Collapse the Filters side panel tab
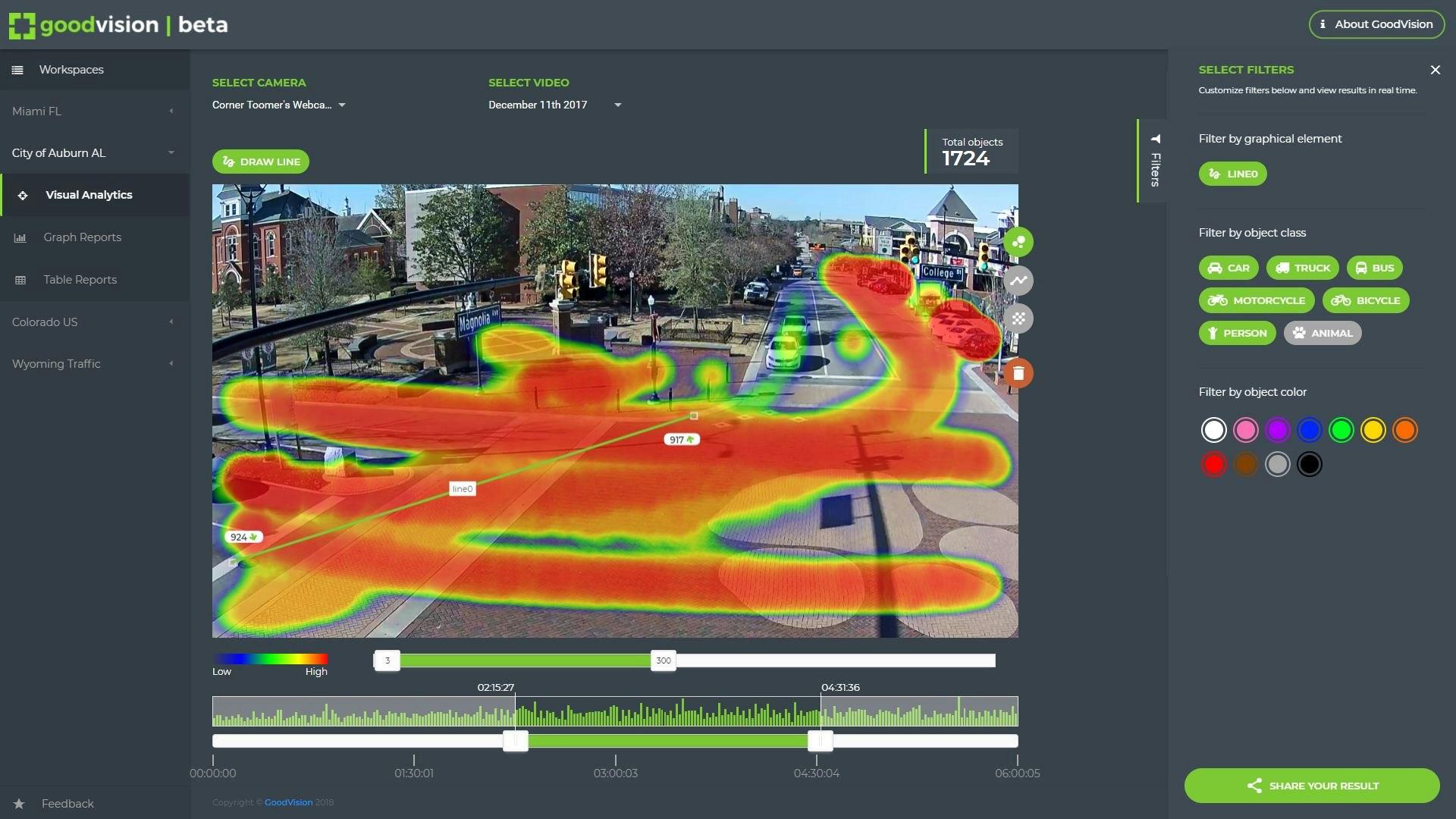Viewport: 1456px width, 819px height. click(x=1154, y=162)
